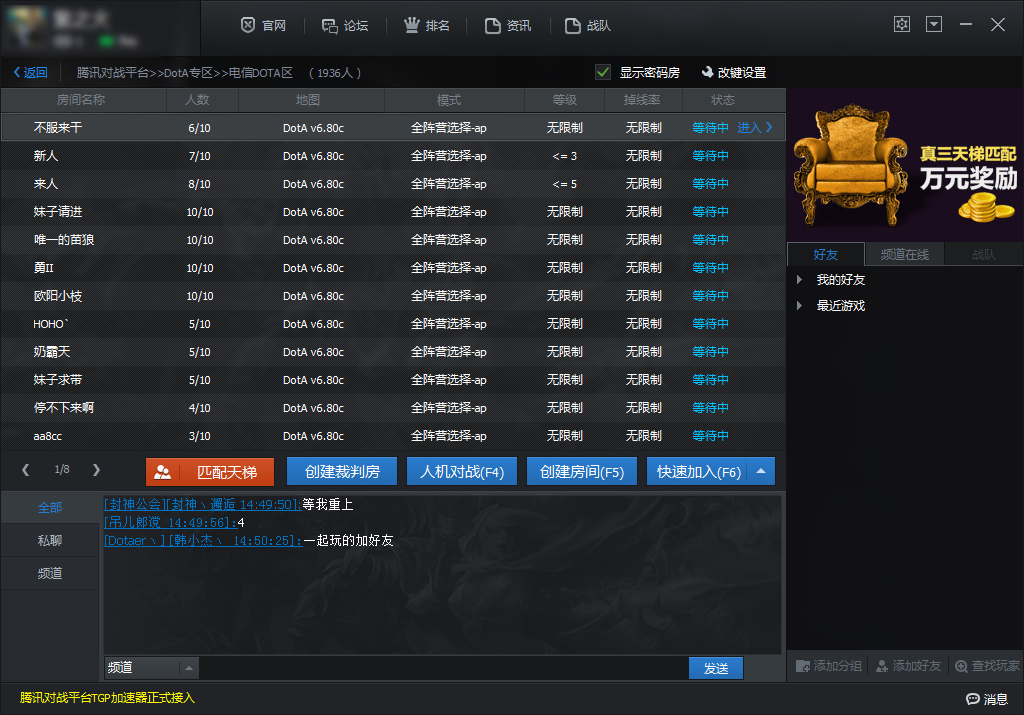Open the 资讯 news icon

(491, 25)
